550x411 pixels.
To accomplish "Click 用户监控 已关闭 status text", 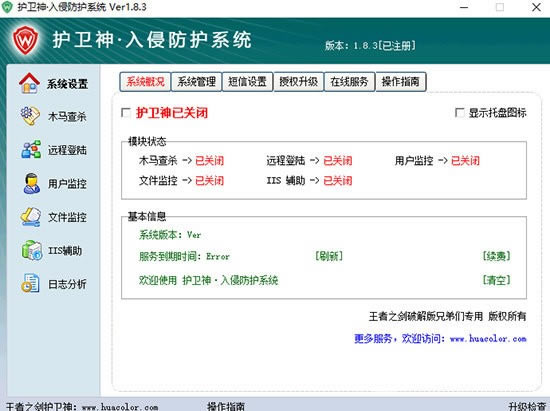I will [x=465, y=161].
